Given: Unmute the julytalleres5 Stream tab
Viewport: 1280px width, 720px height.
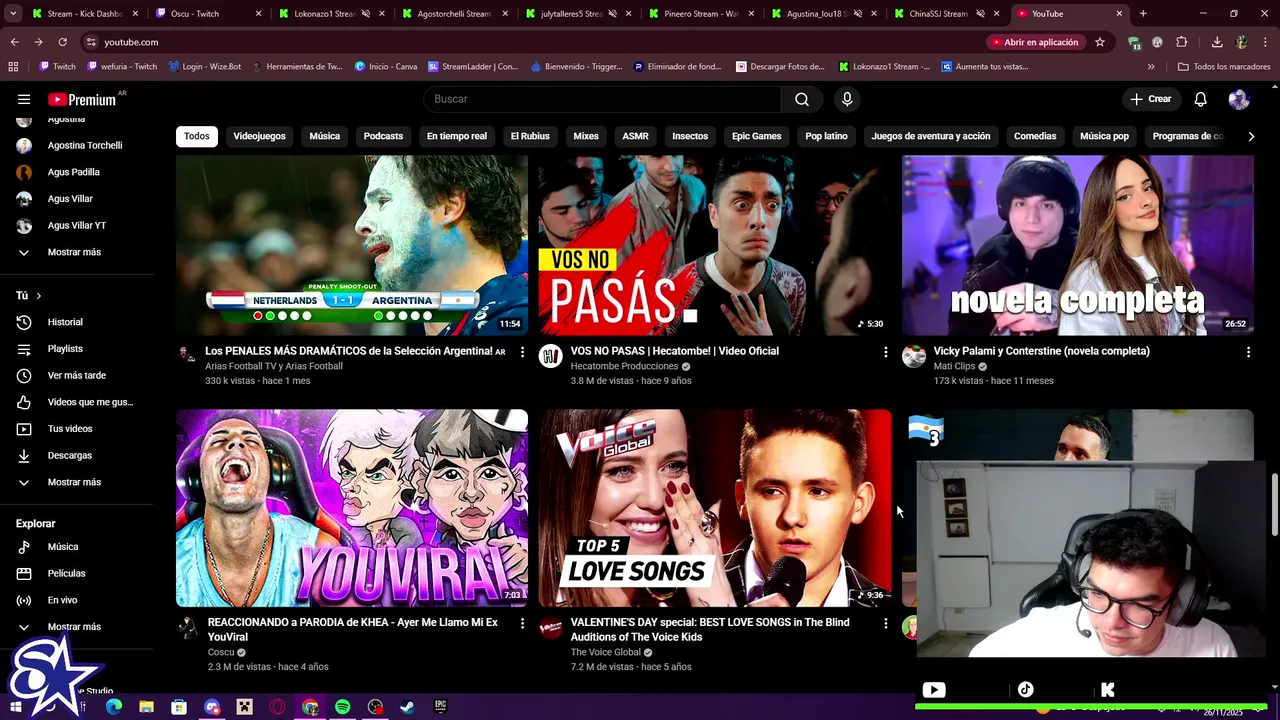Looking at the screenshot, I should [611, 14].
